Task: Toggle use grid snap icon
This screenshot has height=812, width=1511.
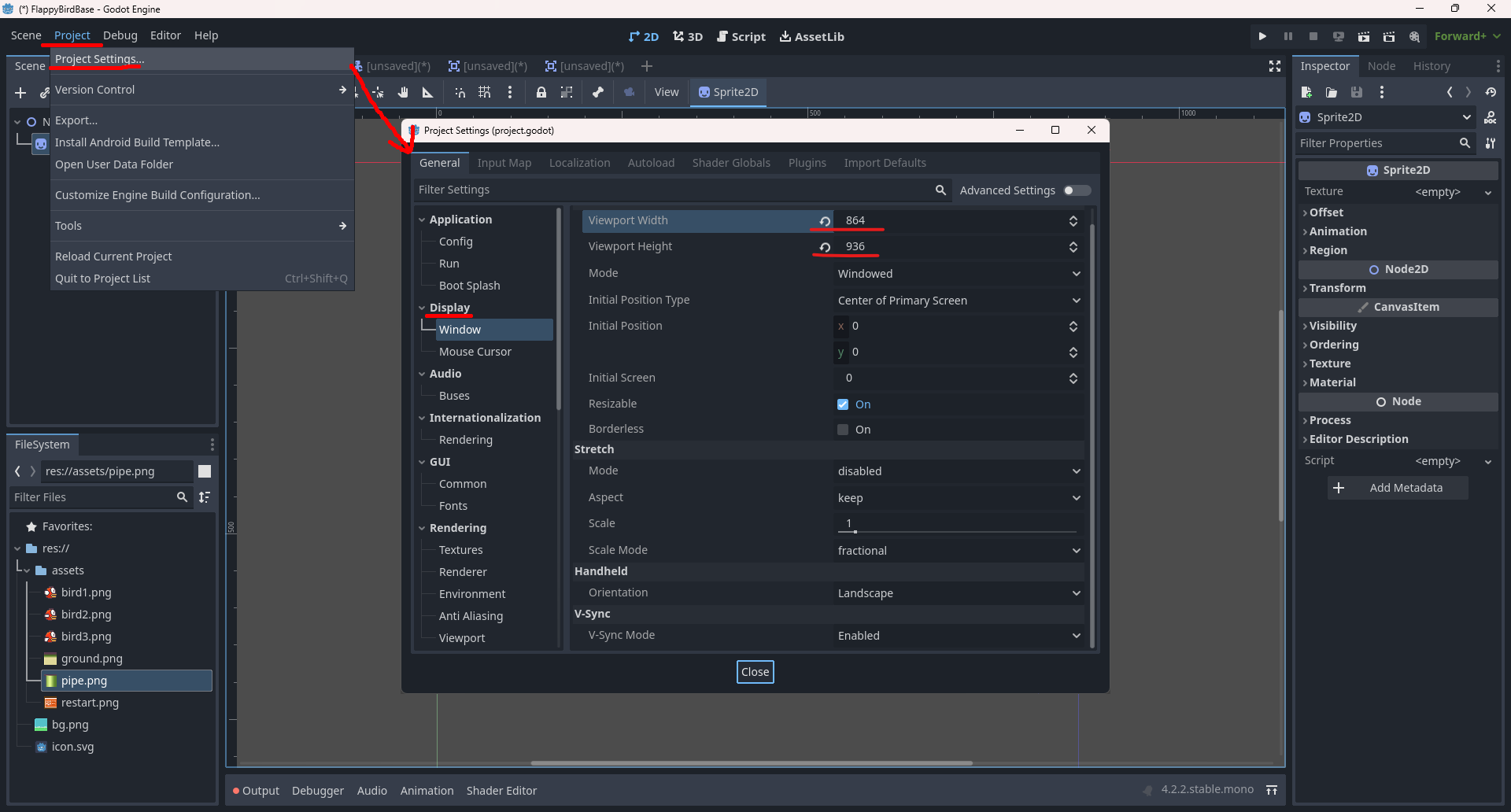Action: click(484, 92)
